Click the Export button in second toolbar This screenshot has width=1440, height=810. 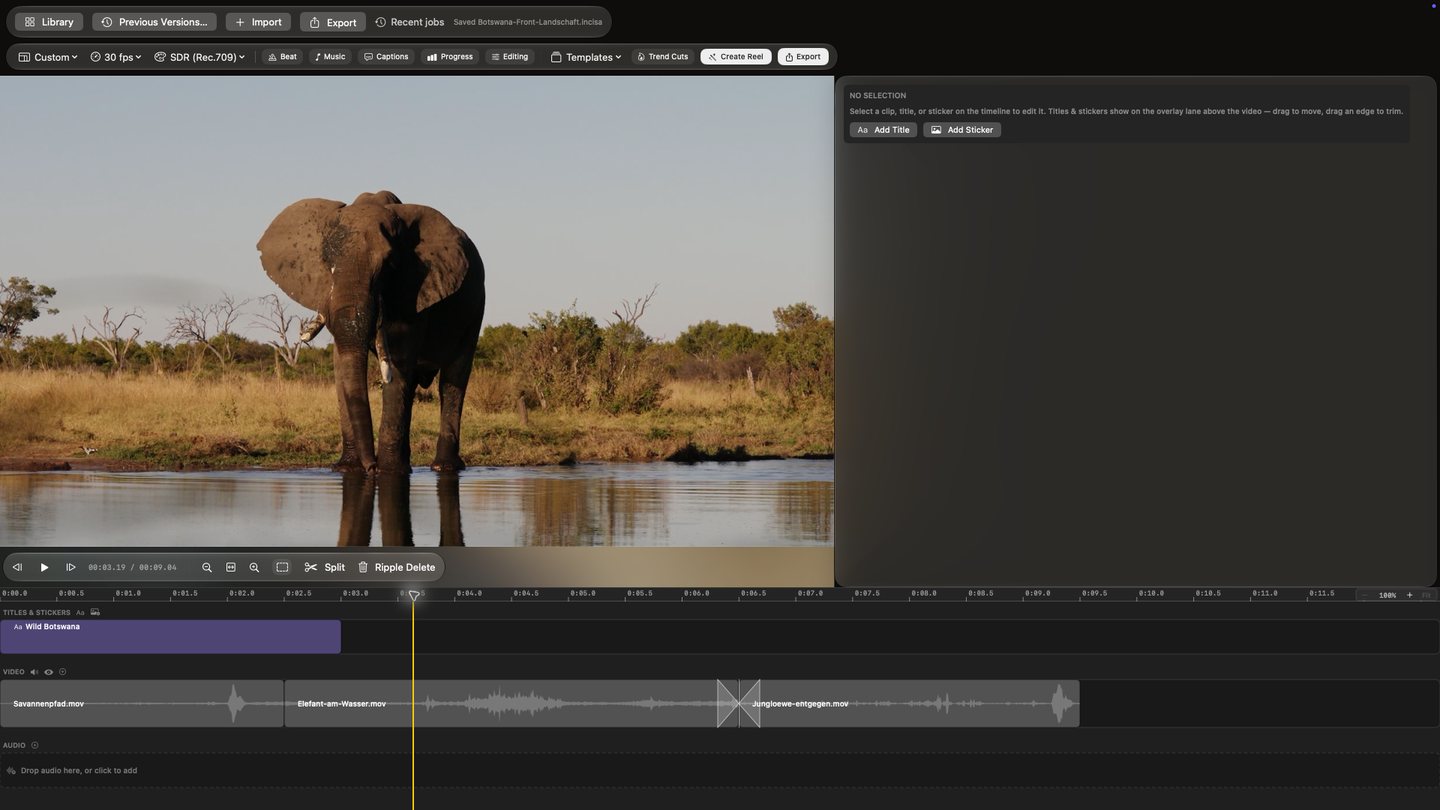point(803,57)
